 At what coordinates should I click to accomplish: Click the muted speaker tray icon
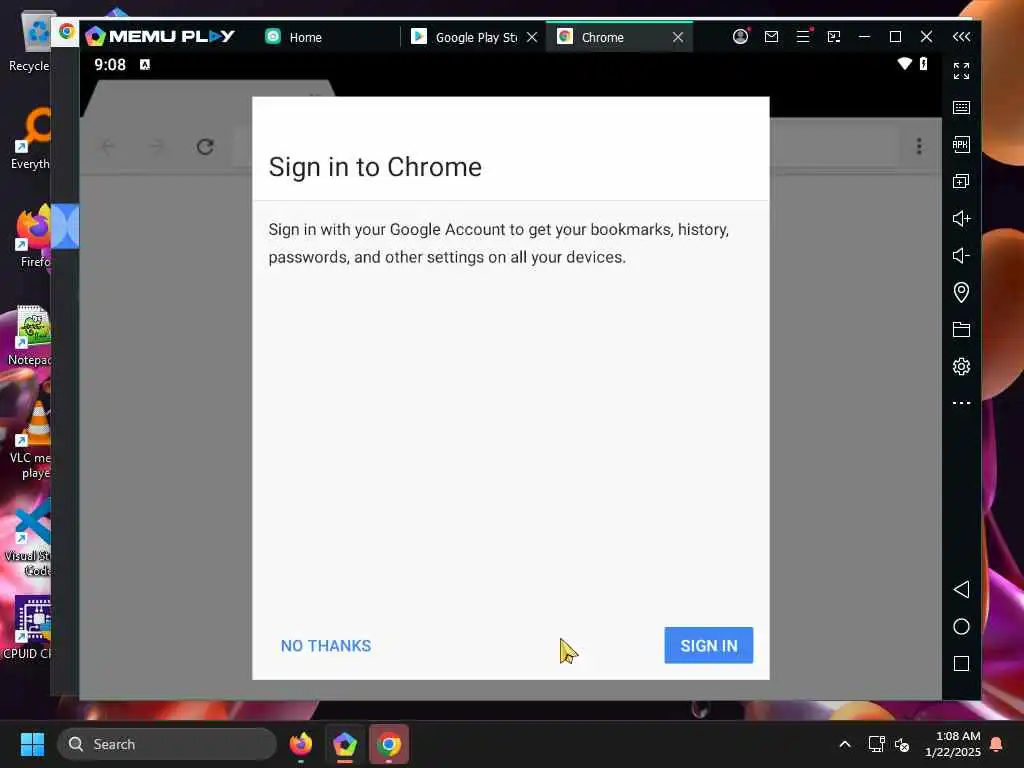(902, 744)
